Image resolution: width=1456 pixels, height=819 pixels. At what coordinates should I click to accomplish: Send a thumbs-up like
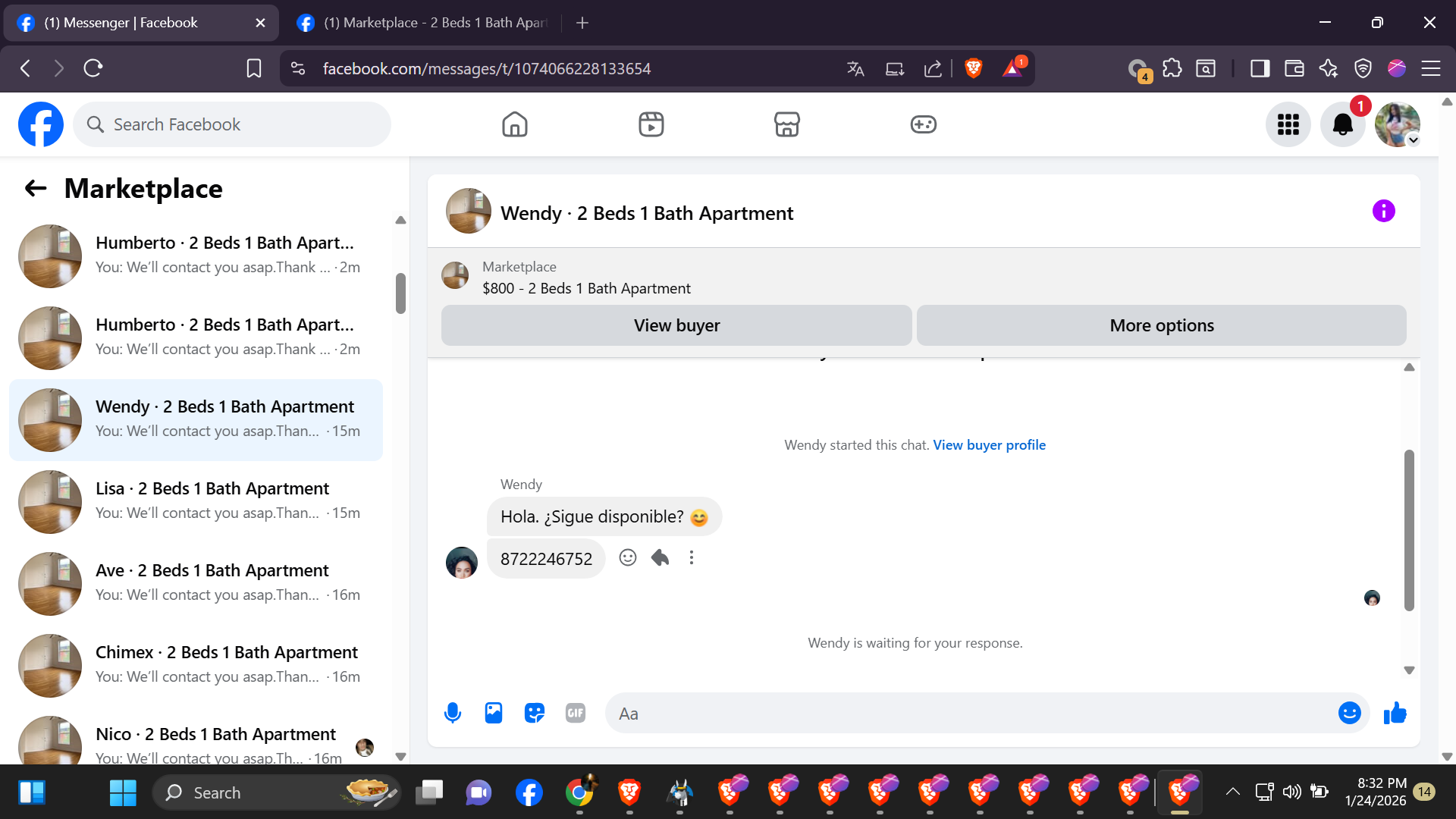(x=1395, y=714)
